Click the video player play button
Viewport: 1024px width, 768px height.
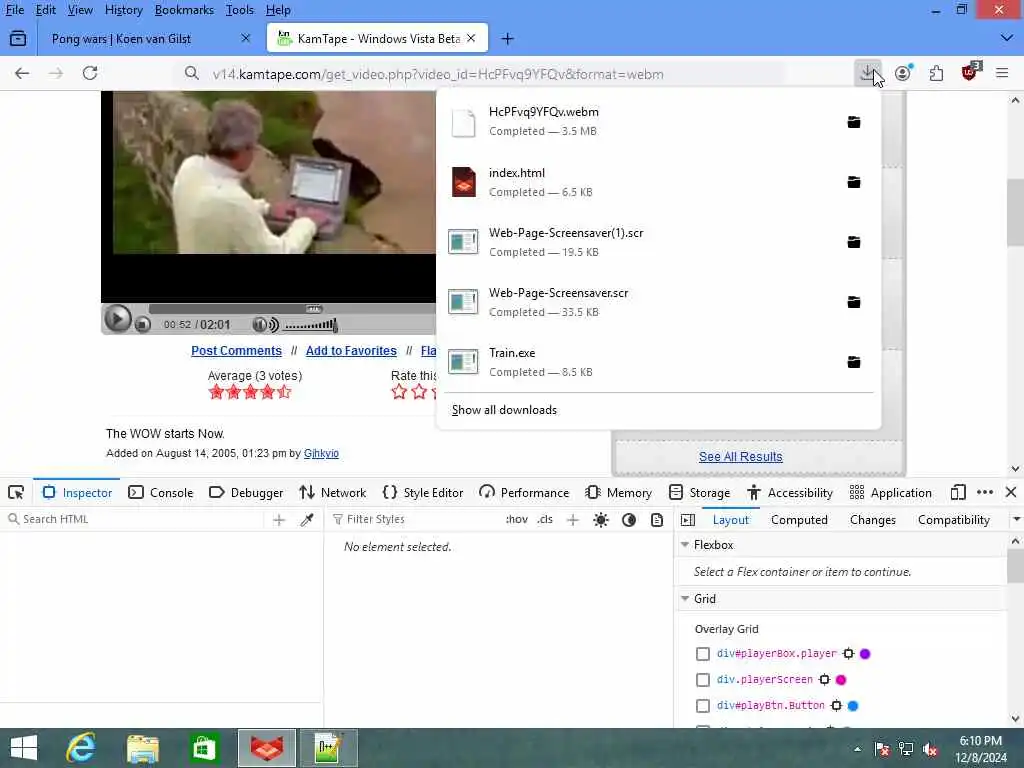click(x=118, y=319)
